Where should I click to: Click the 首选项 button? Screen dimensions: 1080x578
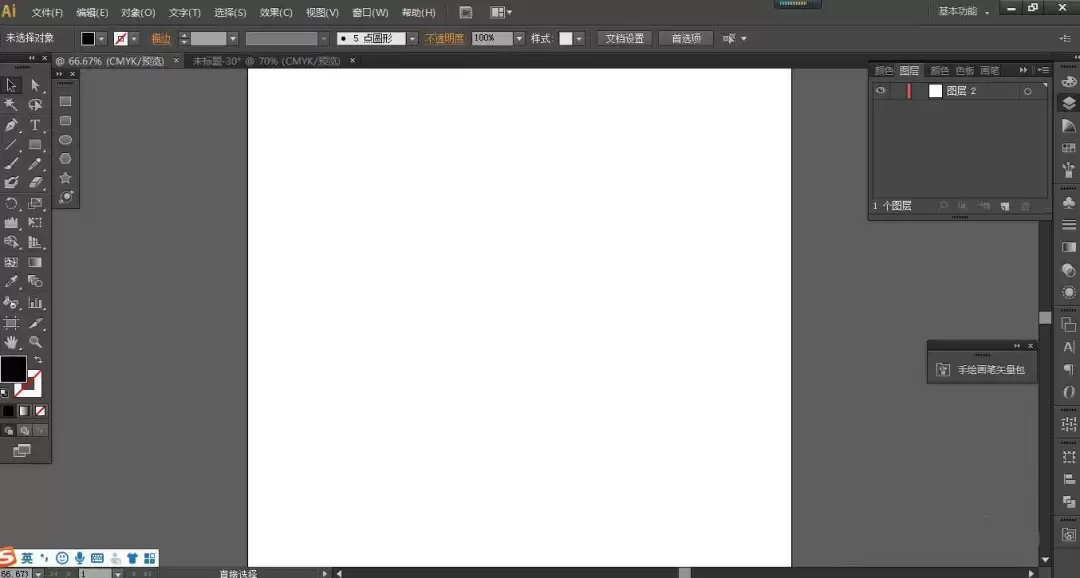coord(686,39)
